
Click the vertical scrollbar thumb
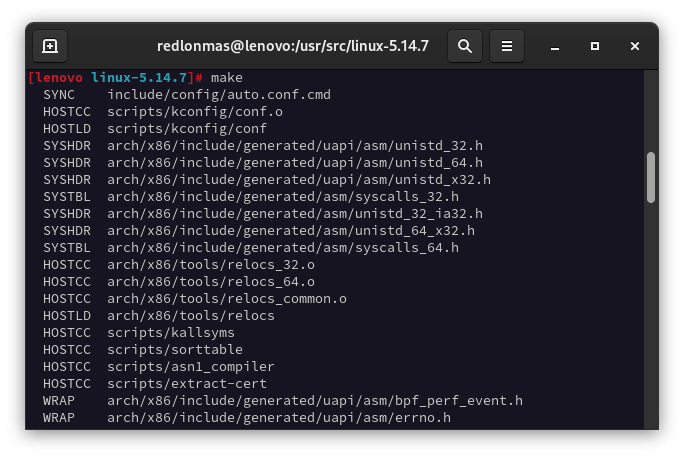(x=651, y=177)
